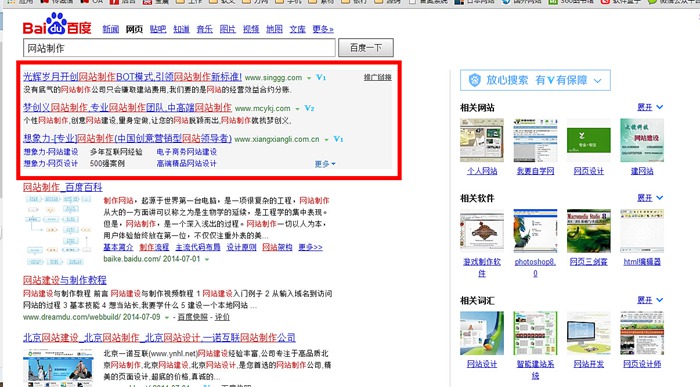The height and width of the screenshot is (387, 700).
Task: Open the 地图 tab
Action: point(274,29)
